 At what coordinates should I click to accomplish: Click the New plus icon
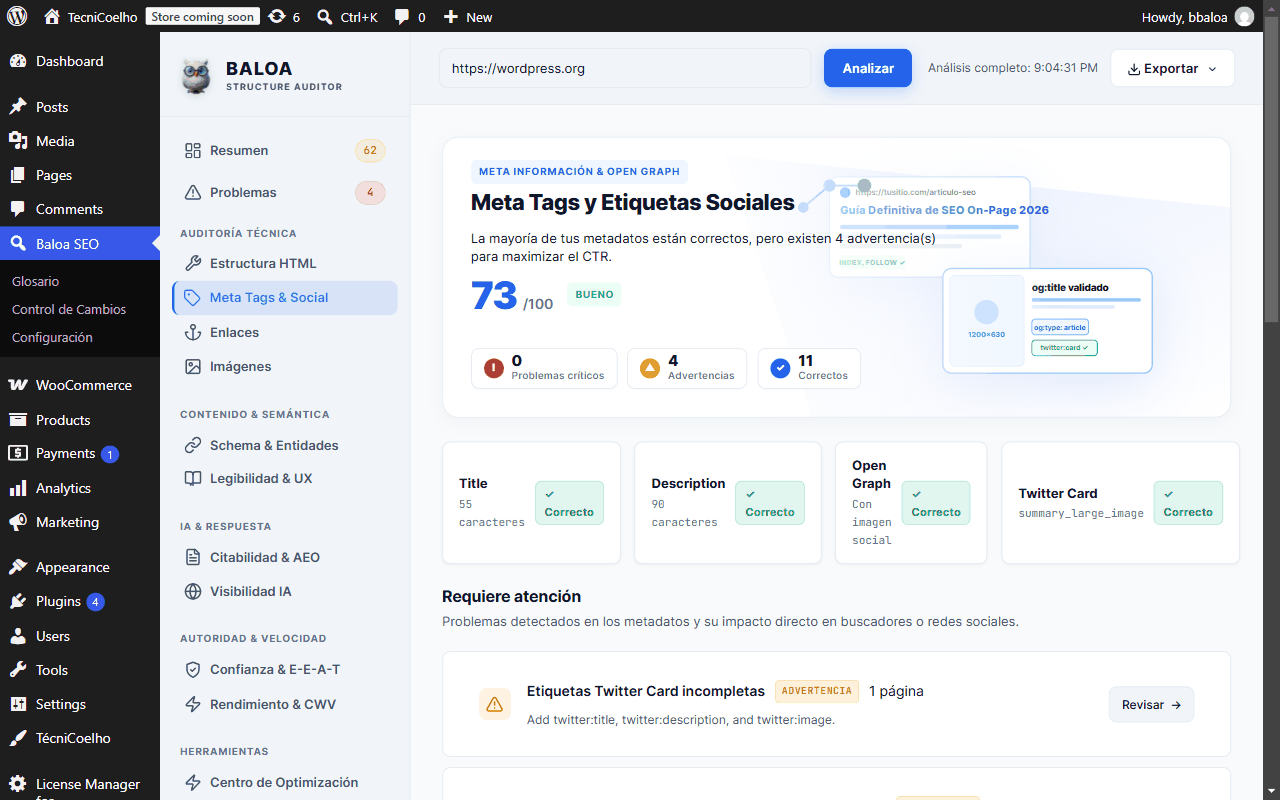click(451, 16)
